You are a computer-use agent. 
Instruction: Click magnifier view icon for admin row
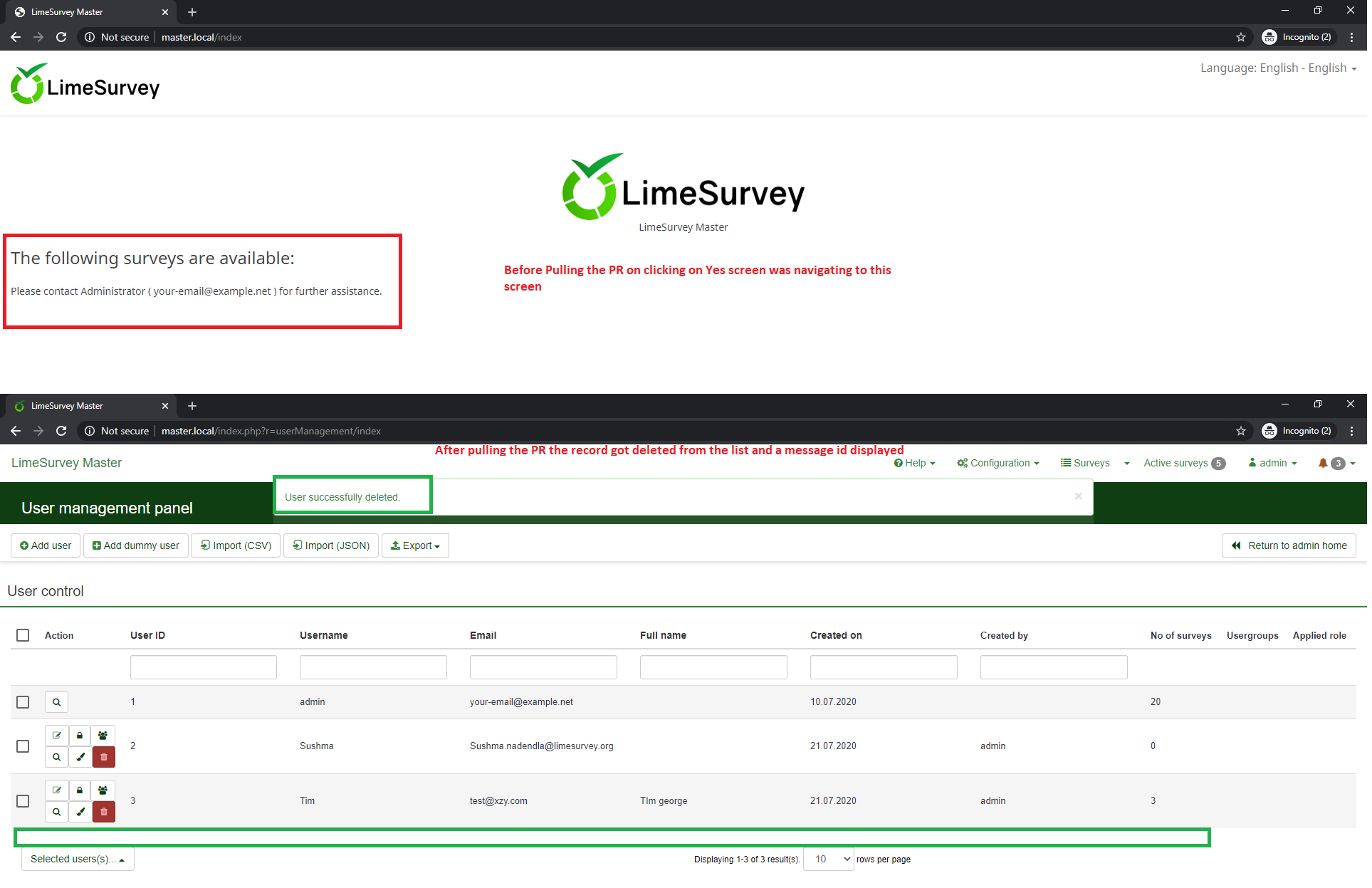pos(56,704)
